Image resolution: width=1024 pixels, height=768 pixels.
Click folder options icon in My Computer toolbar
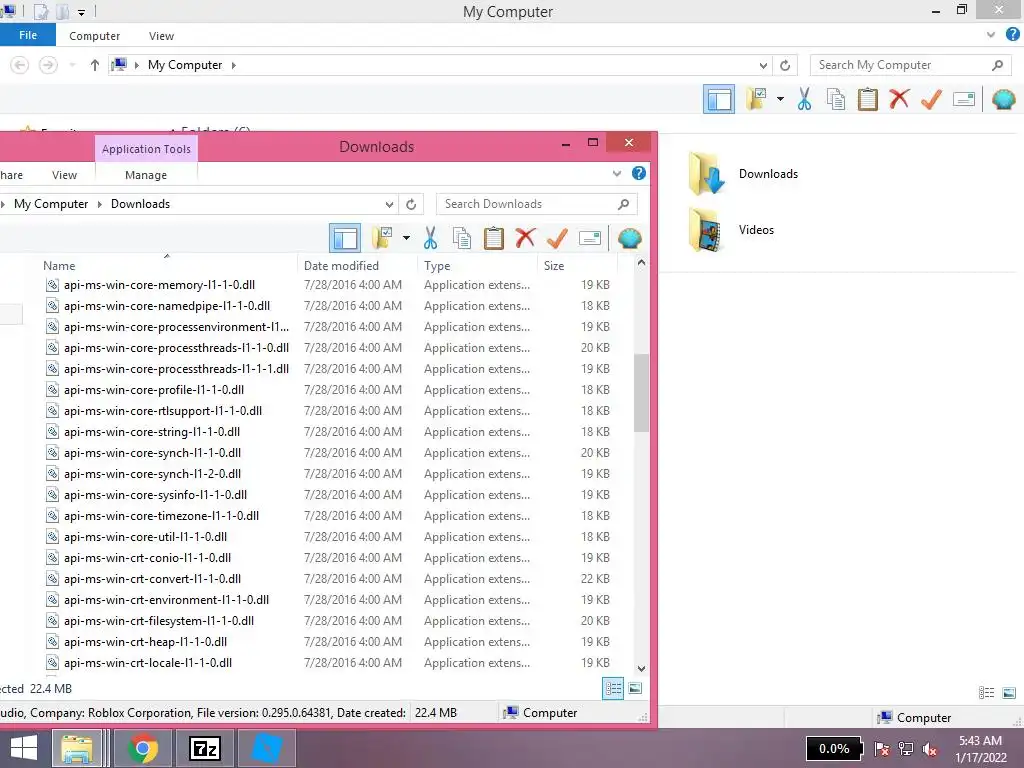[756, 99]
